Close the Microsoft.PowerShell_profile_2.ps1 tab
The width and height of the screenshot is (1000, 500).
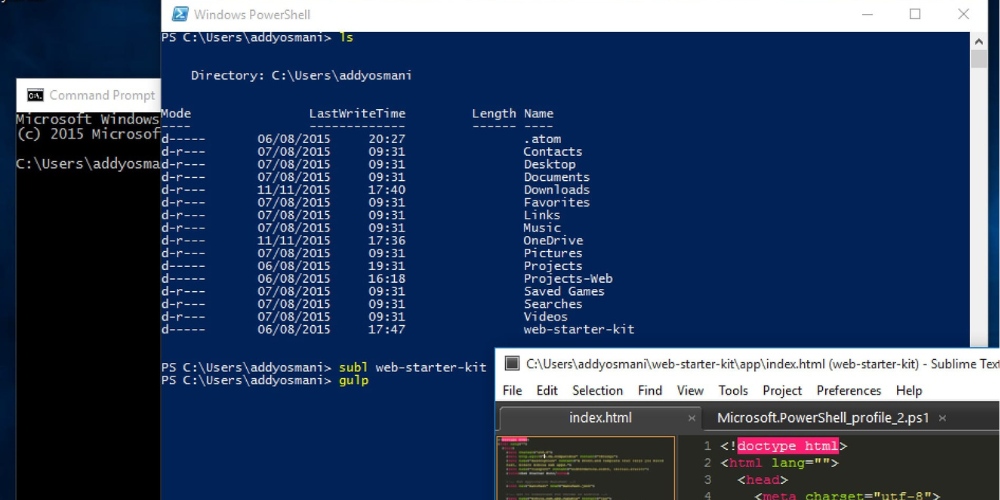(942, 418)
